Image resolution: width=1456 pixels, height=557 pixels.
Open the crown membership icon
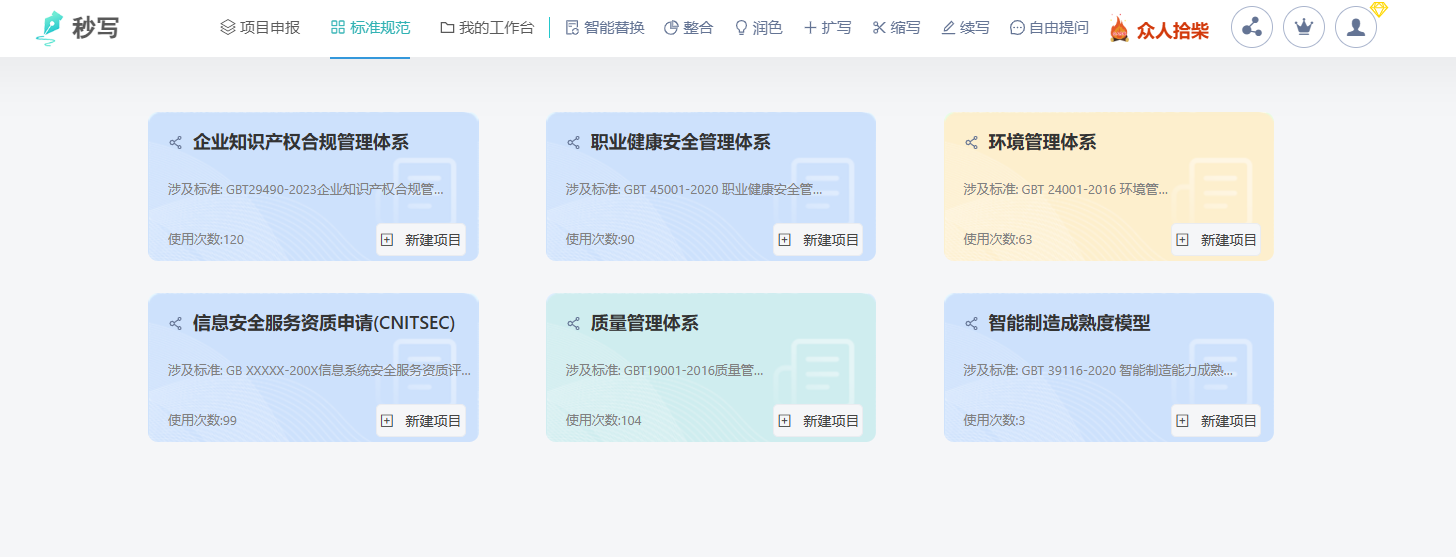(1303, 28)
